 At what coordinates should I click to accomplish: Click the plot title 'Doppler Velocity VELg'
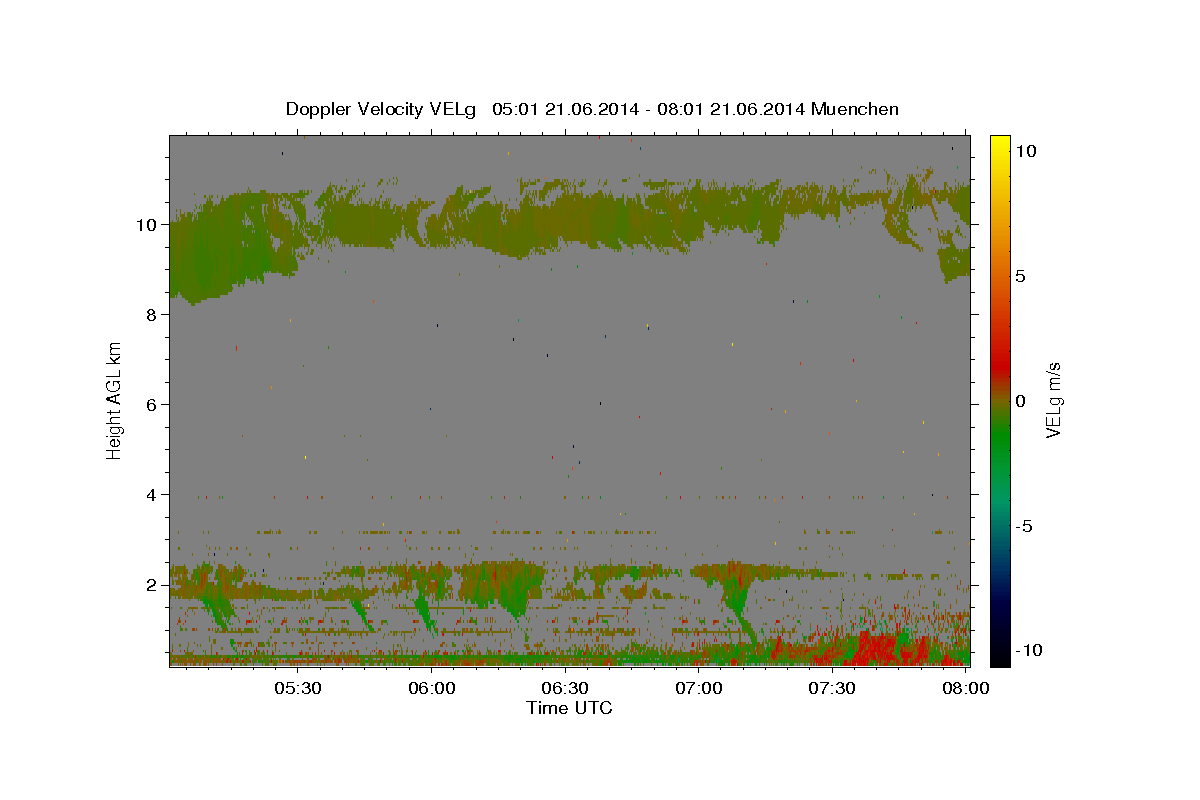coord(383,109)
